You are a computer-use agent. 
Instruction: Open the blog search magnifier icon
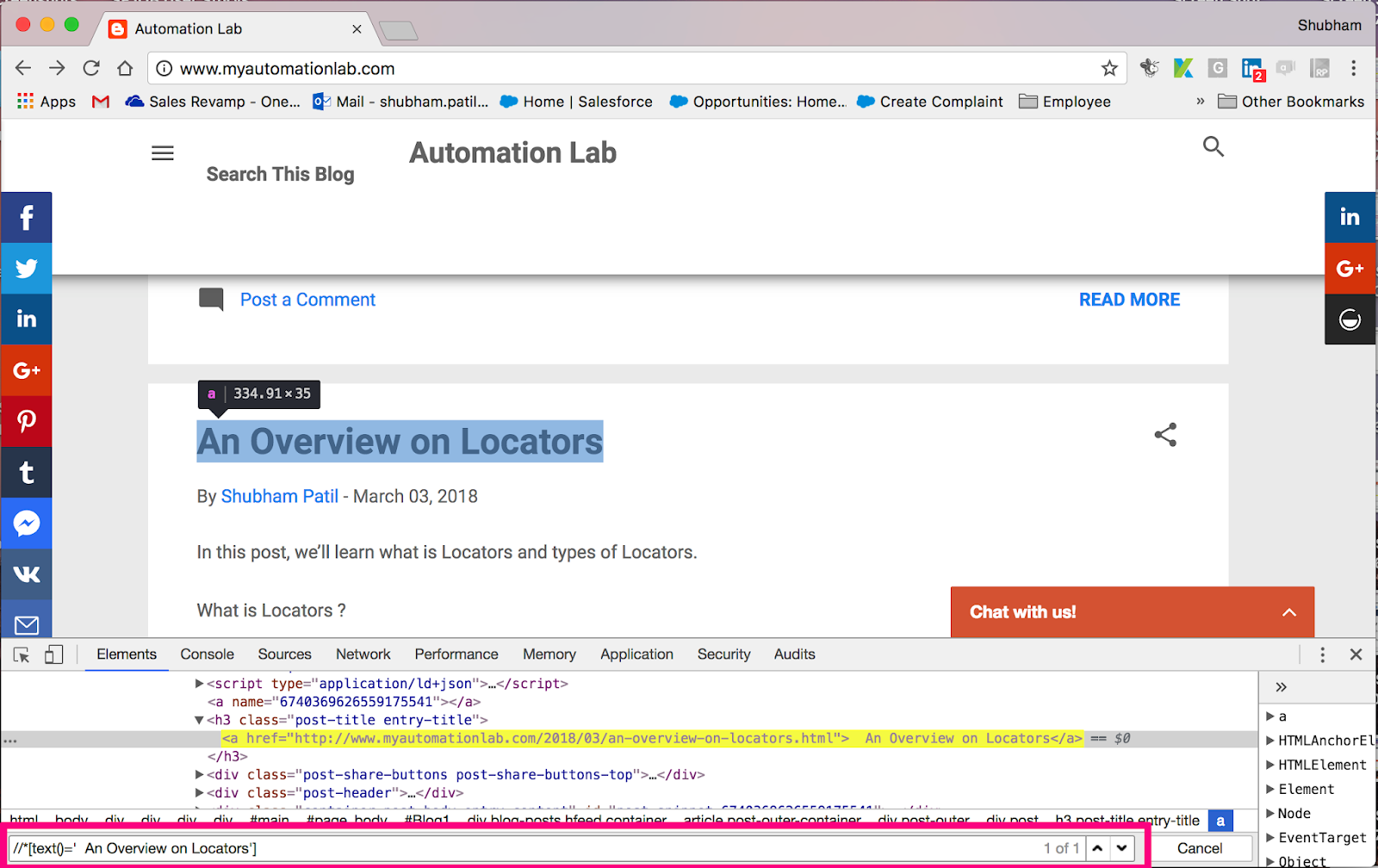click(1214, 147)
